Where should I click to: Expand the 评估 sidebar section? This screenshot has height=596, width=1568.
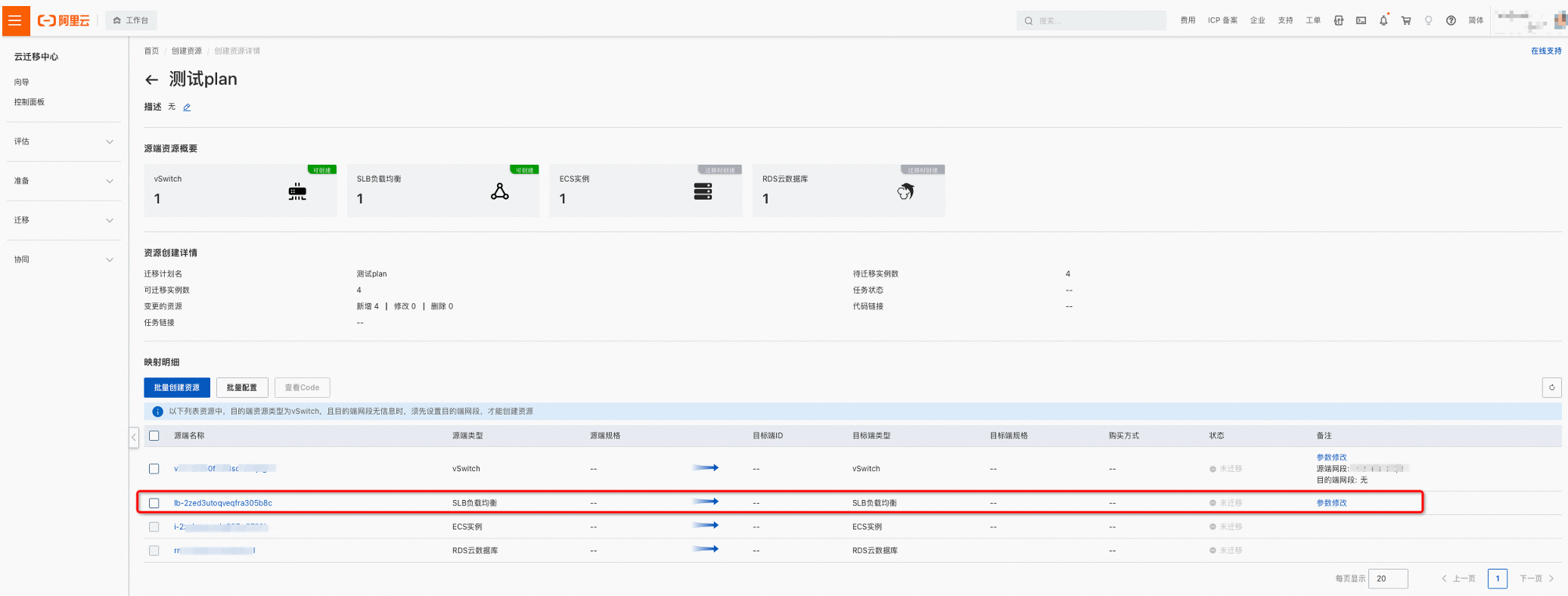click(64, 141)
